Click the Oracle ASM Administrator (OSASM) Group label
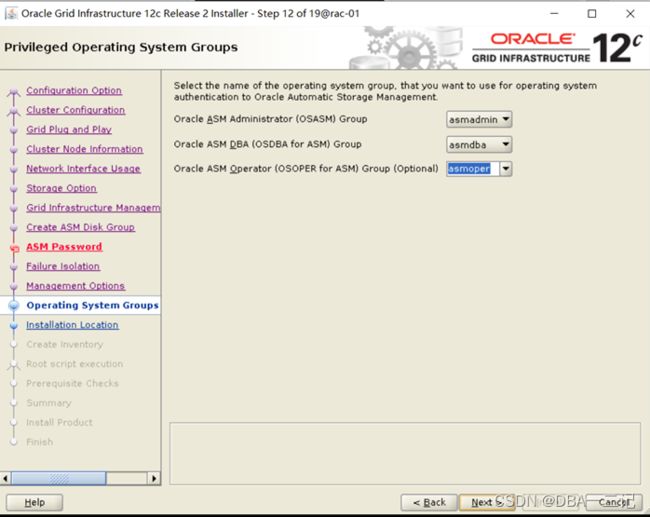 coord(270,119)
